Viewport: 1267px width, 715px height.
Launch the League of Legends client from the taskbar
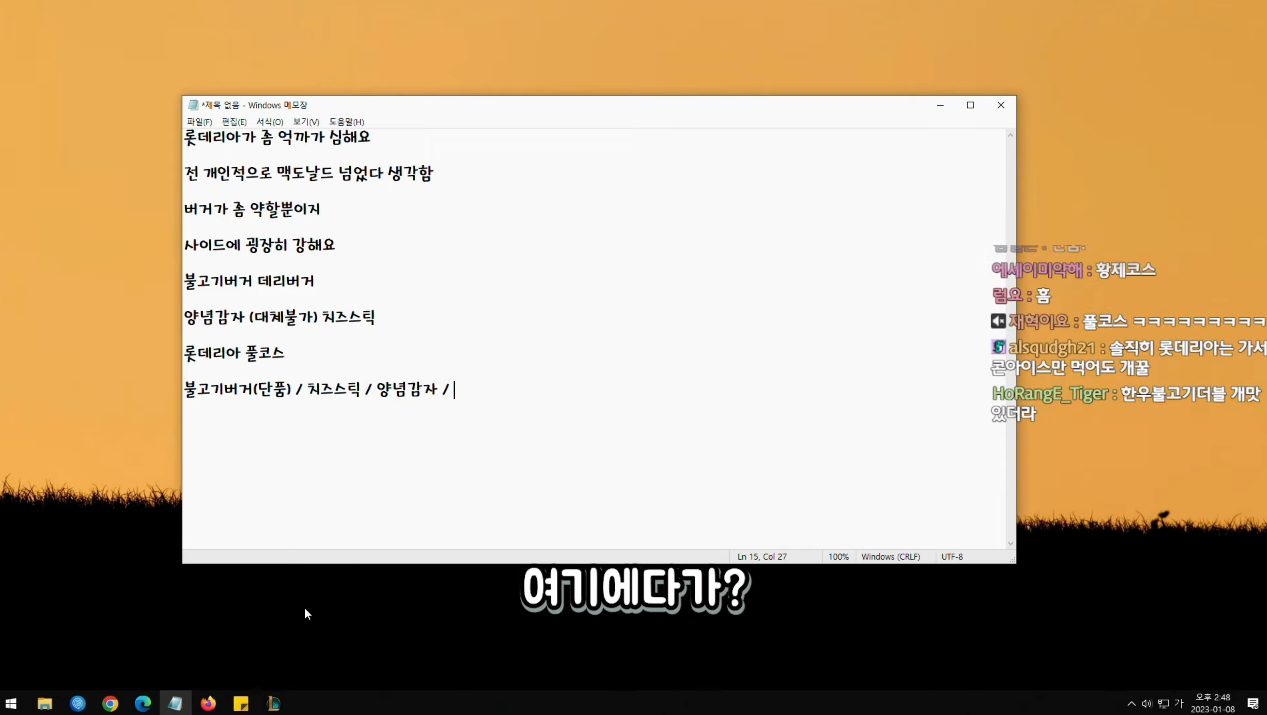point(273,703)
